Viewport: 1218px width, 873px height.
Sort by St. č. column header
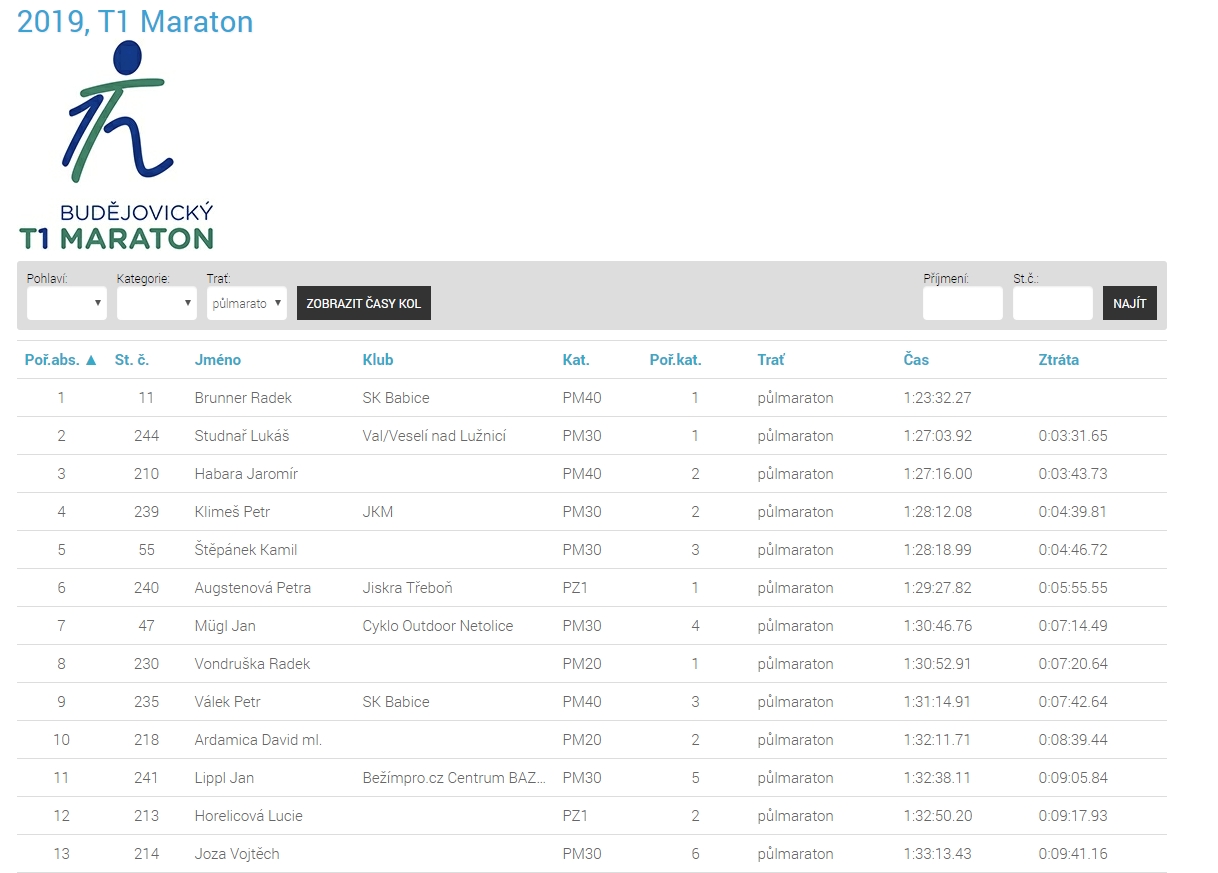click(132, 360)
